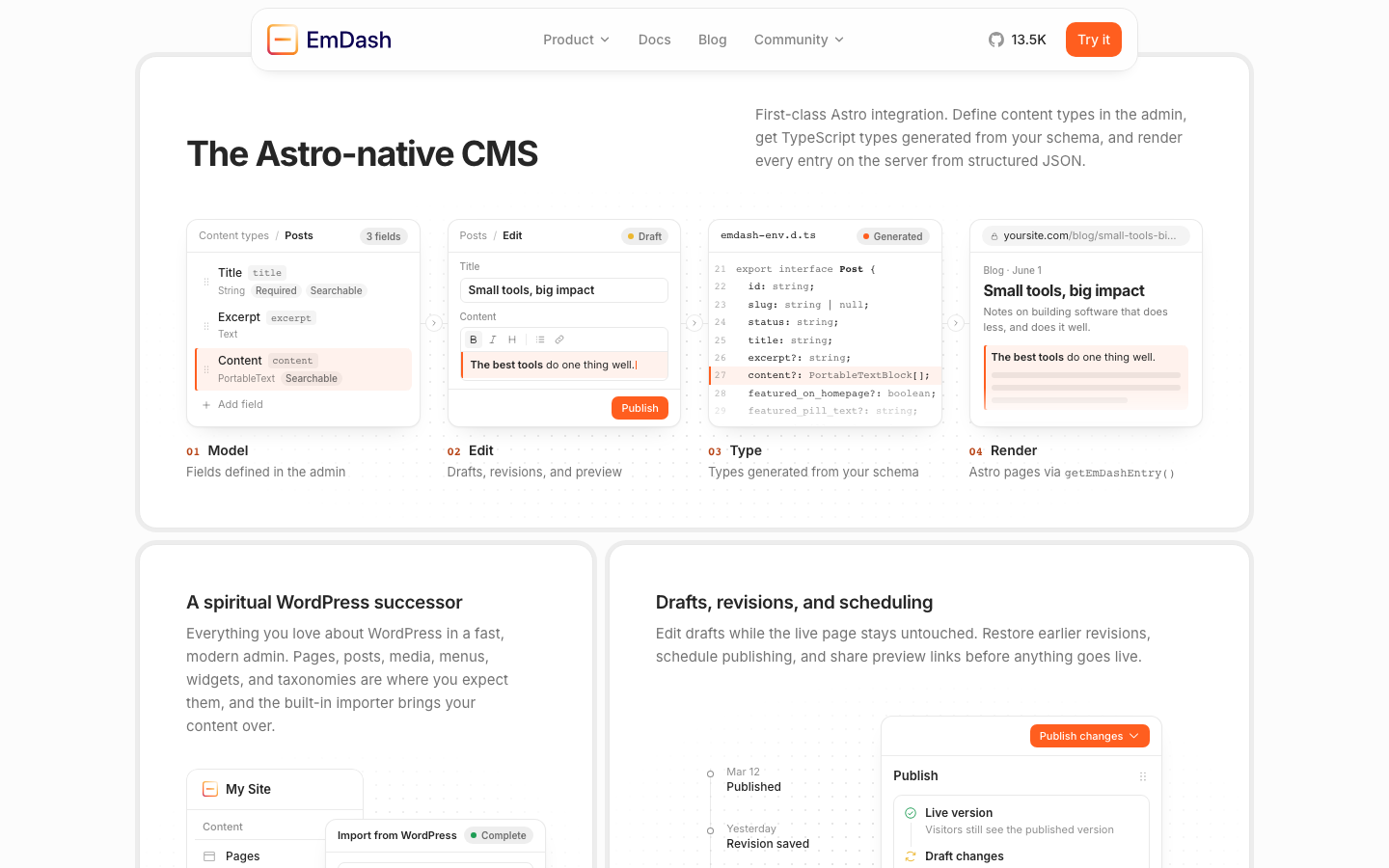1389x868 pixels.
Task: Click the yoursite.com/blog address bar
Action: [x=1086, y=236]
